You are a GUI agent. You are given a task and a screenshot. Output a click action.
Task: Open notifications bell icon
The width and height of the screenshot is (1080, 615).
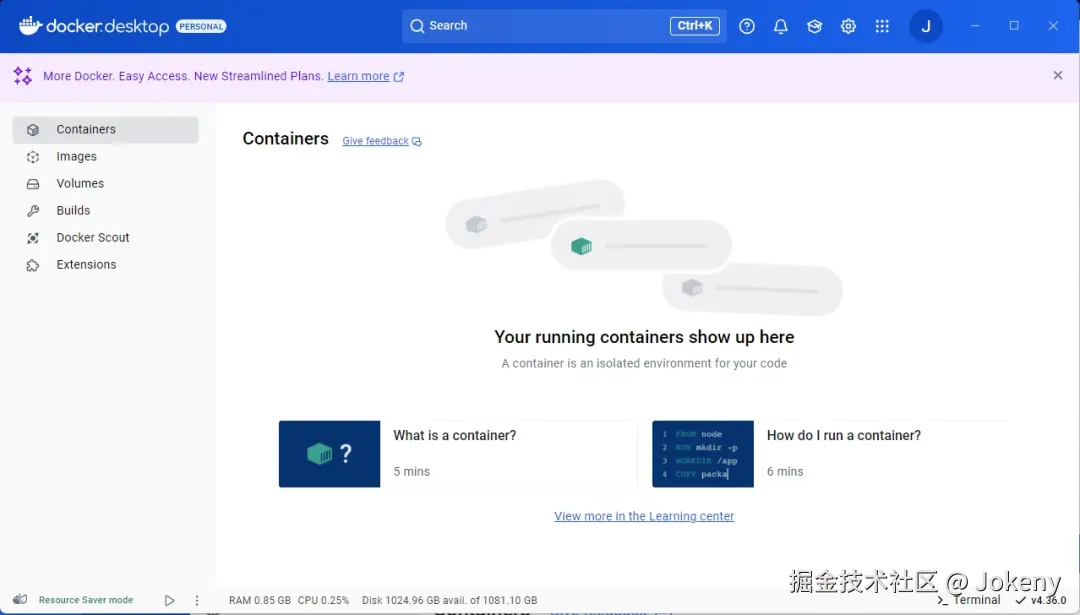(780, 26)
